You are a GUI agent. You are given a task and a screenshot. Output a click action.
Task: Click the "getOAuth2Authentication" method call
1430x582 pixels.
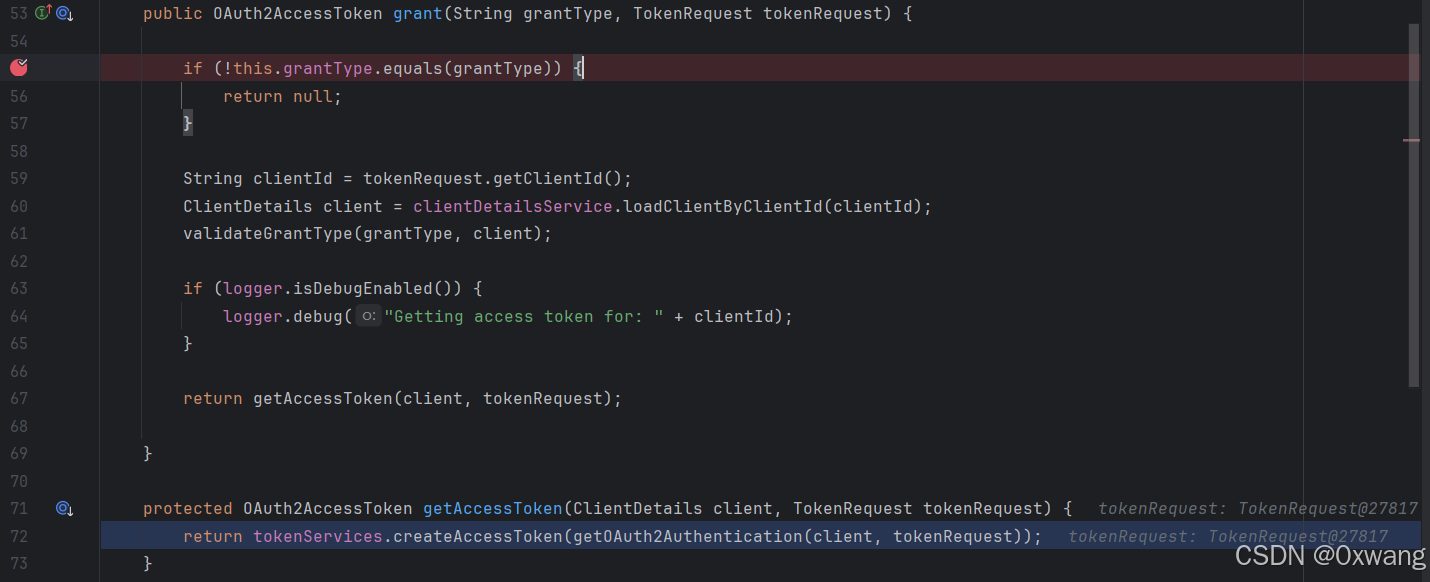pos(688,536)
